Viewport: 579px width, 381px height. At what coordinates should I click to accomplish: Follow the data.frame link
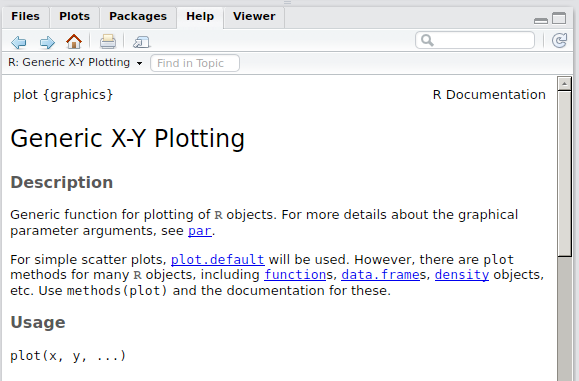(380, 275)
